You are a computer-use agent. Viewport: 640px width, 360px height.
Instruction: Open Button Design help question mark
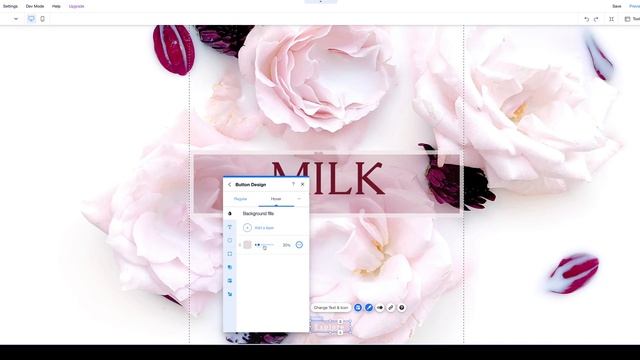(x=293, y=184)
